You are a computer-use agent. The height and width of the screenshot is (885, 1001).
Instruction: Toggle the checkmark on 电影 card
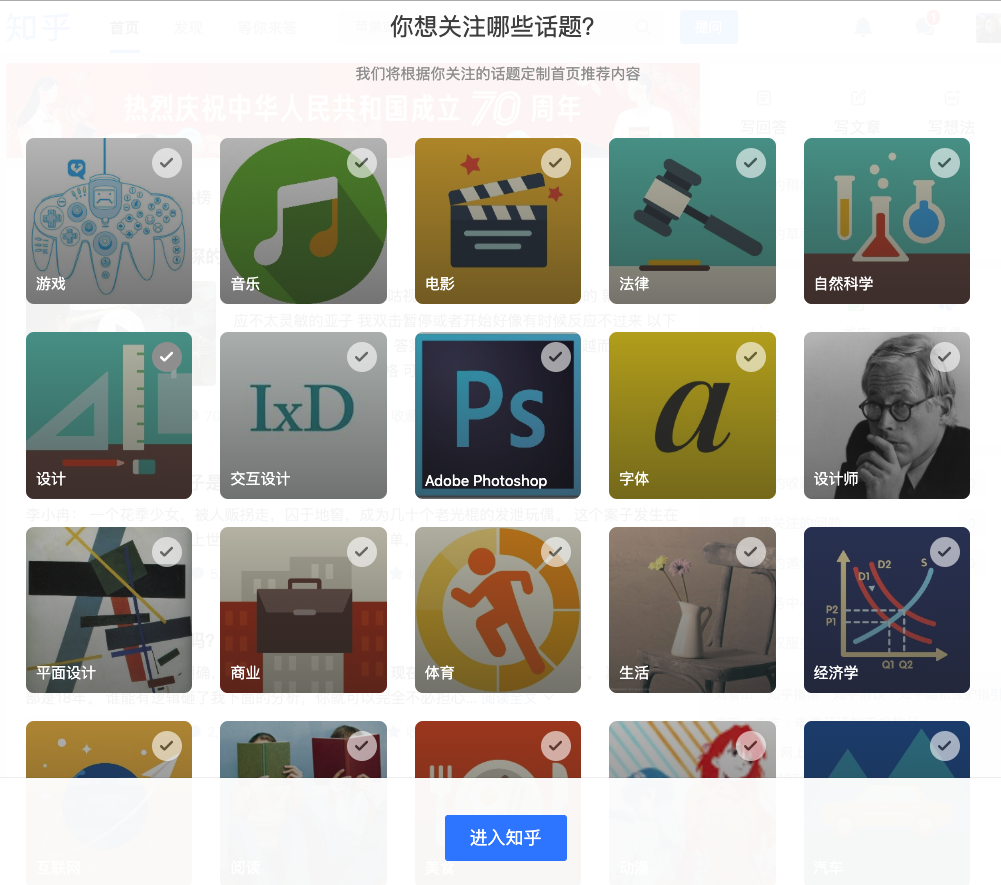coord(556,163)
